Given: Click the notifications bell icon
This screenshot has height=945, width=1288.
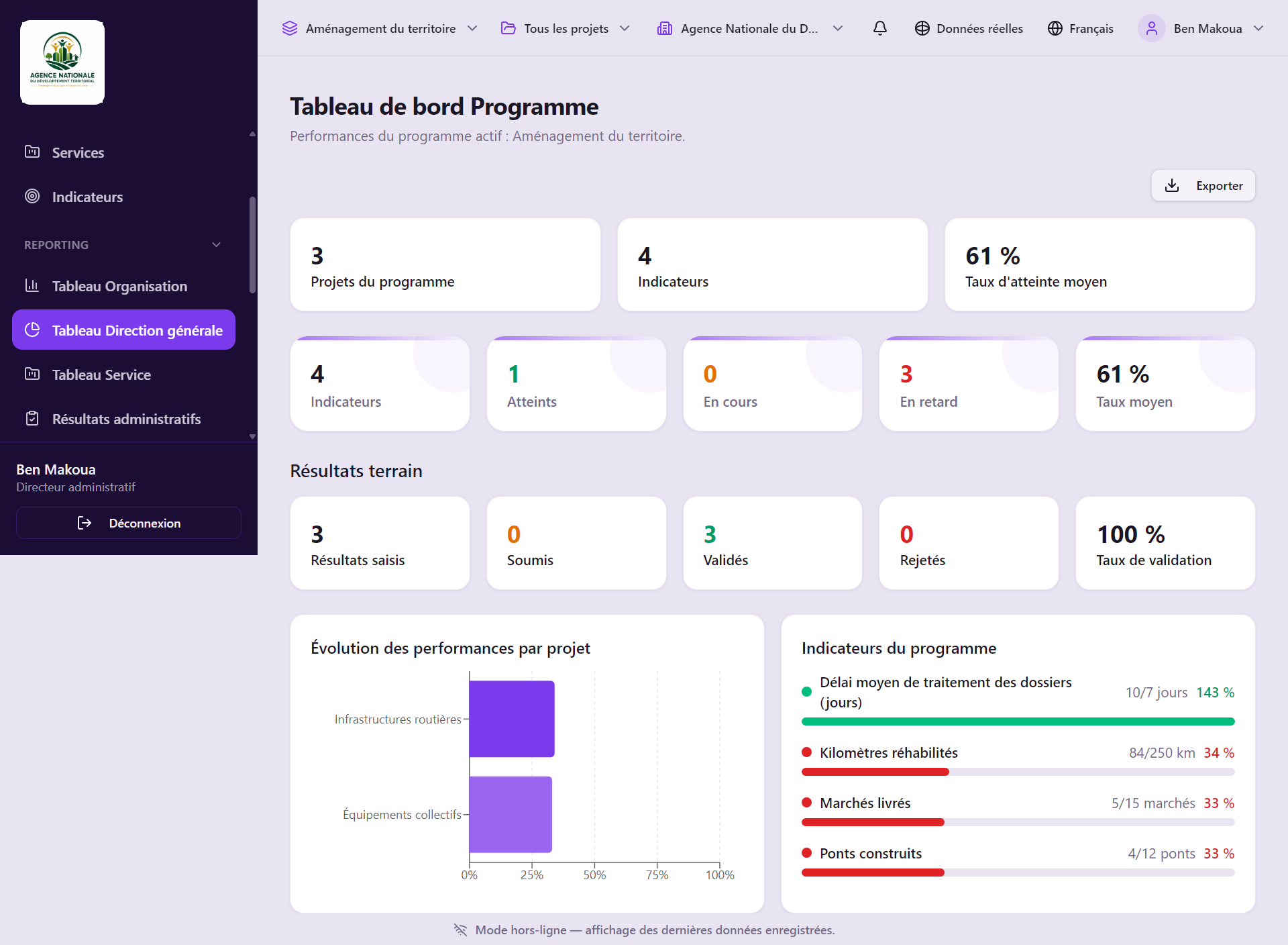Looking at the screenshot, I should [879, 28].
